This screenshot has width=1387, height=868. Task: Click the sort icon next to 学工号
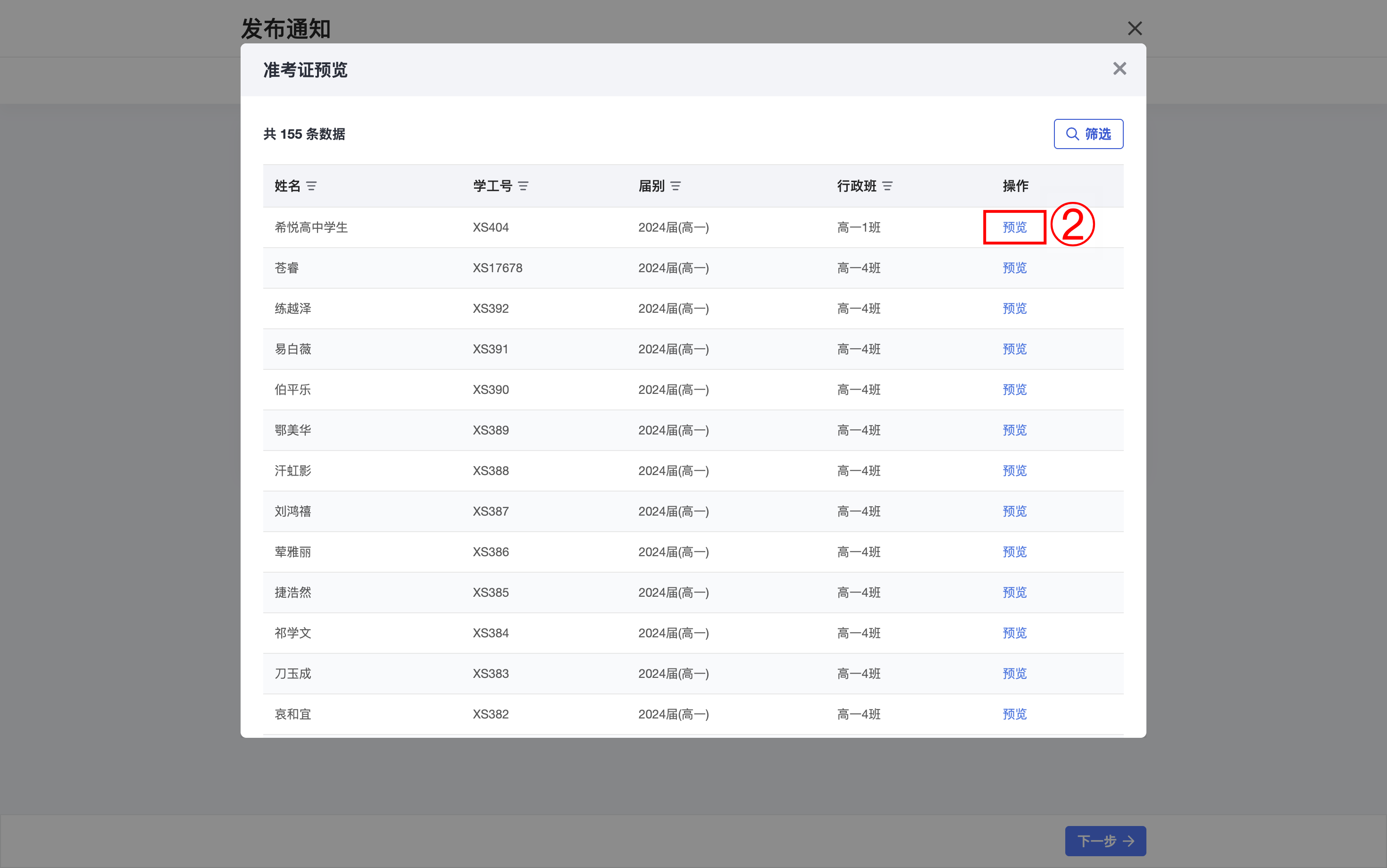(x=523, y=186)
